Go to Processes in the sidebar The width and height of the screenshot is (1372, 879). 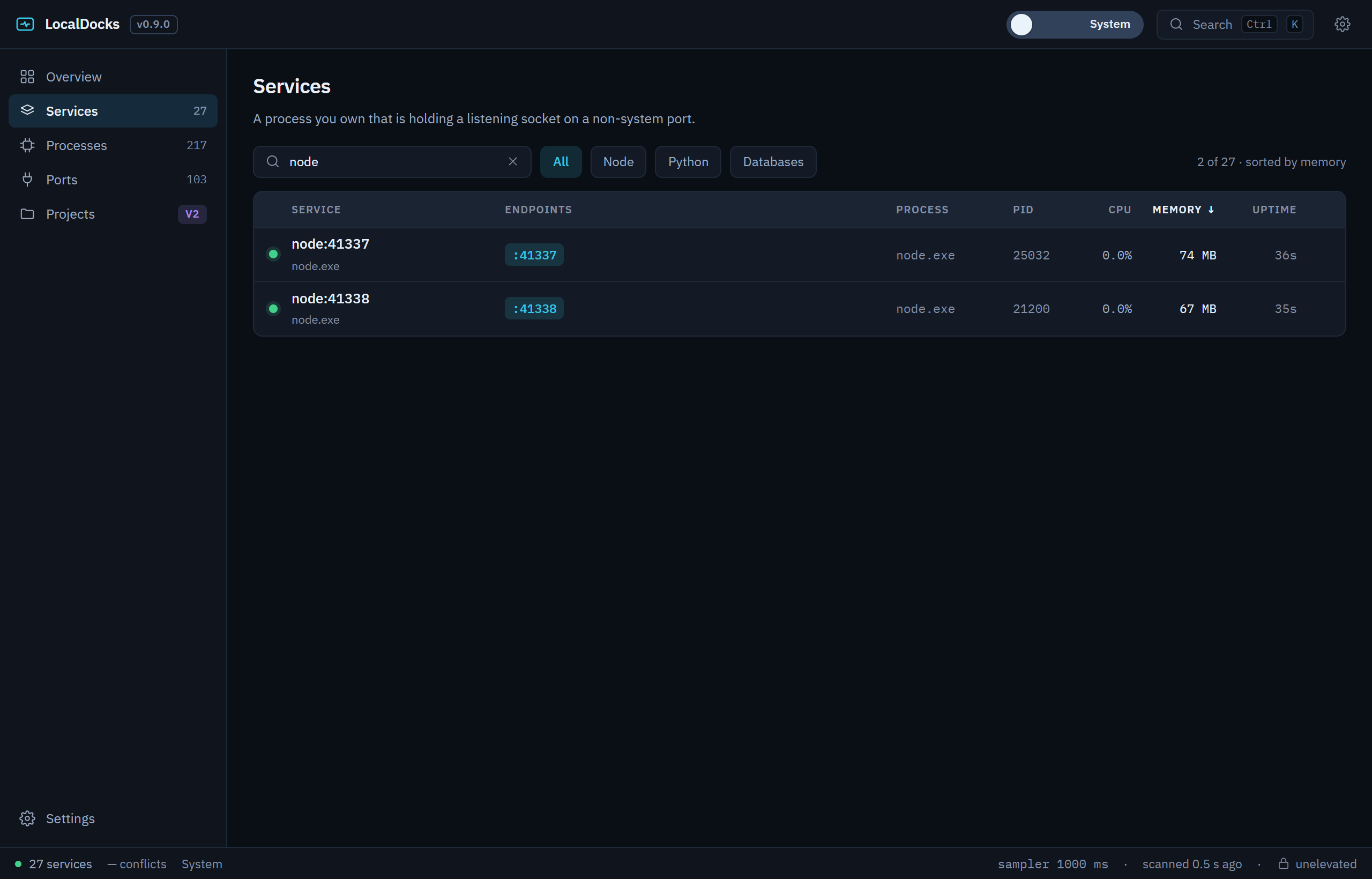coord(113,145)
